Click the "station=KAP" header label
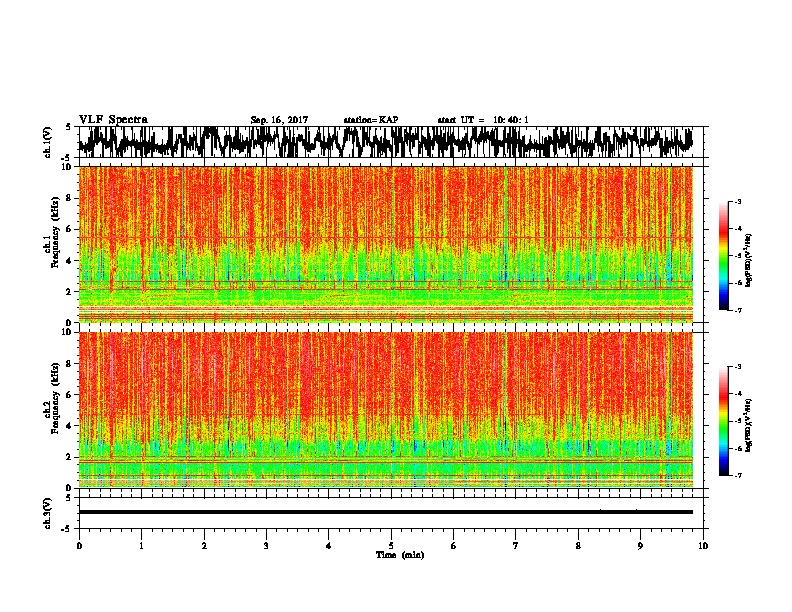 (371, 120)
